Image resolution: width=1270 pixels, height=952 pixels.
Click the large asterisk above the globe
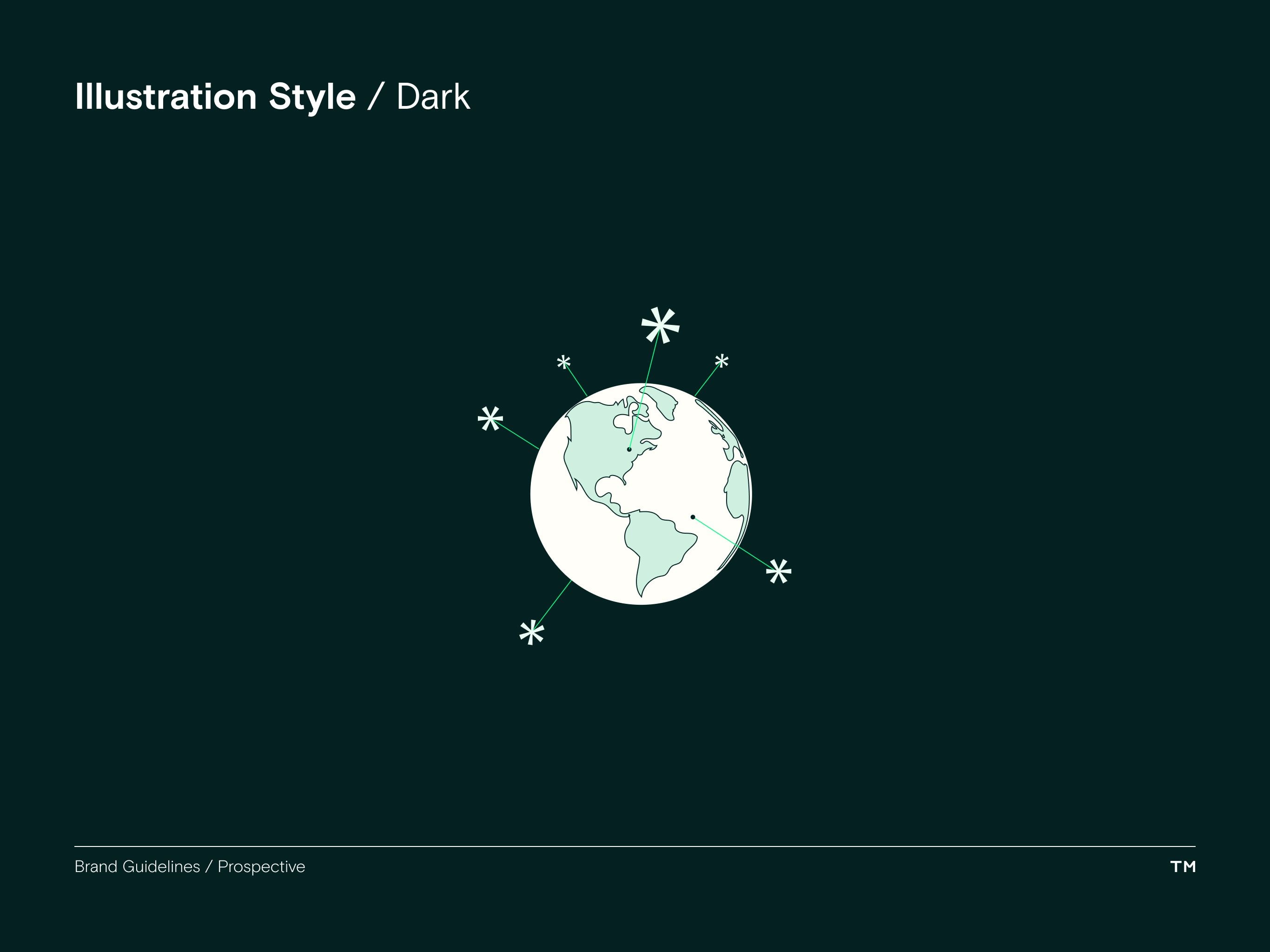[660, 325]
